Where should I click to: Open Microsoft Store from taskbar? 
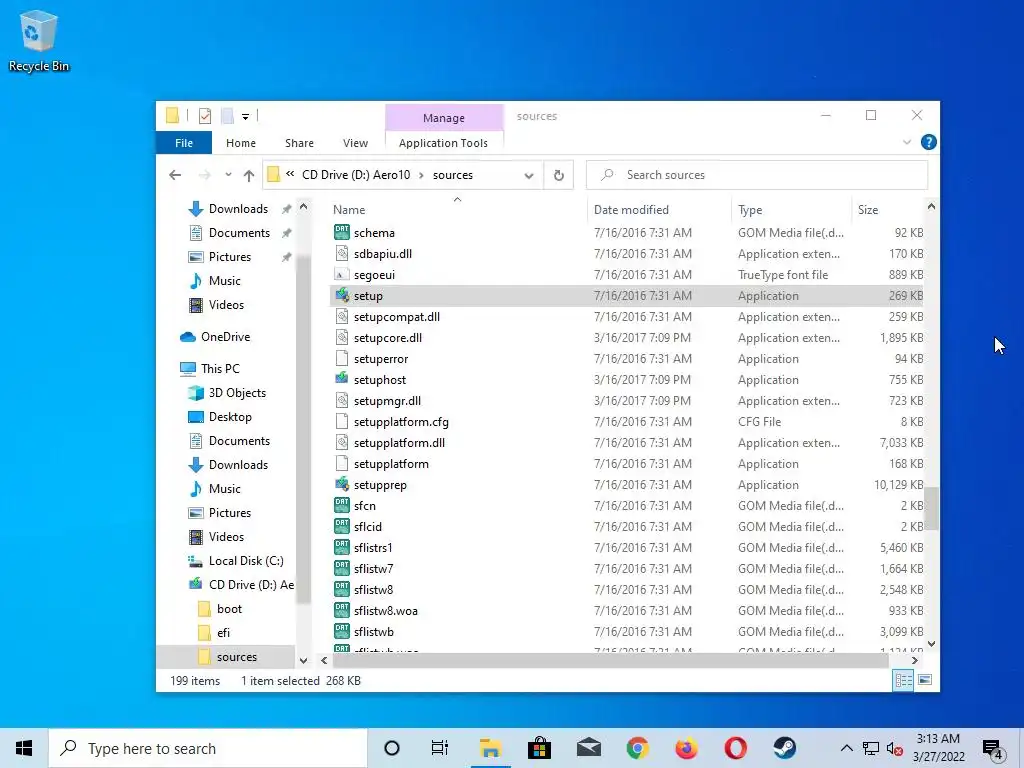point(539,748)
